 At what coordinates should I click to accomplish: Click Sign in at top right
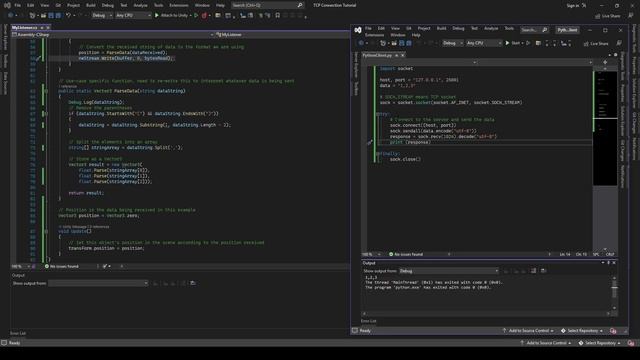[x=573, y=6]
